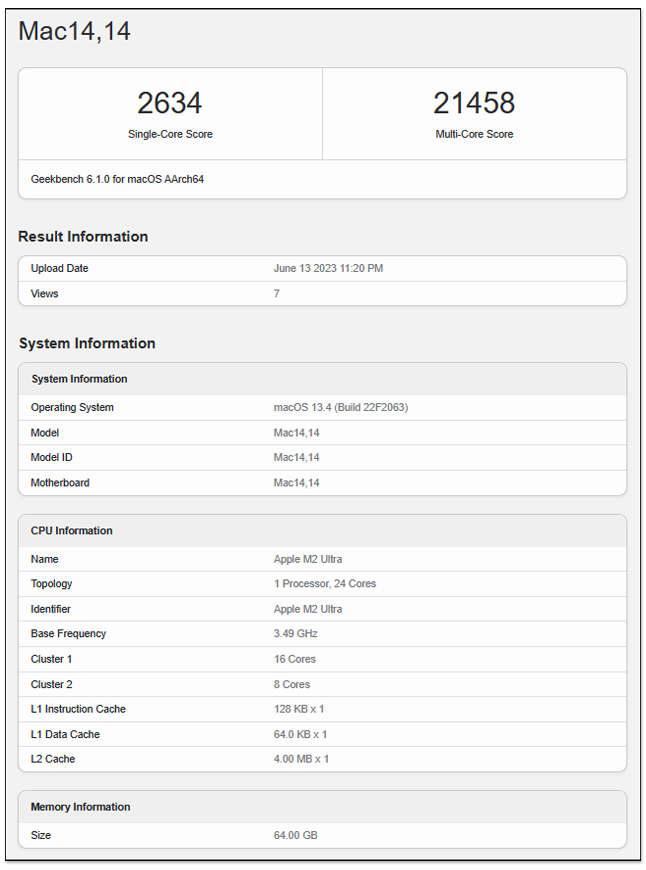Click the CPU Information table header
The height and width of the screenshot is (870, 646).
tap(72, 531)
